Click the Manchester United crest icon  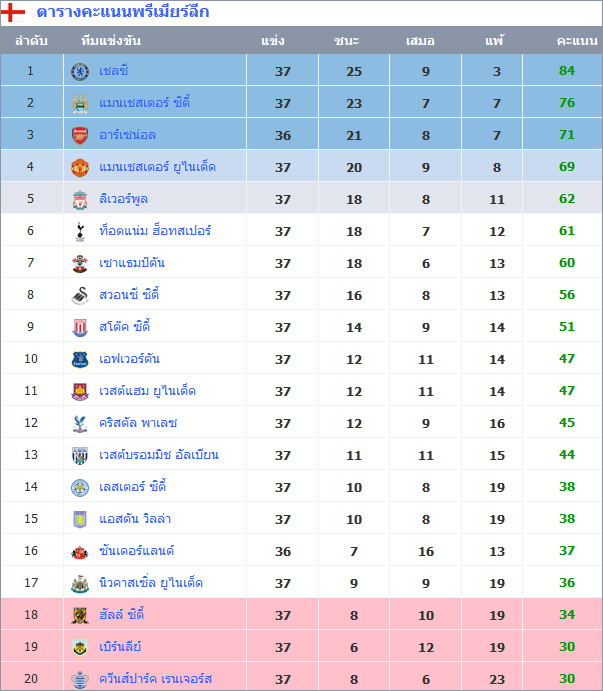click(80, 167)
